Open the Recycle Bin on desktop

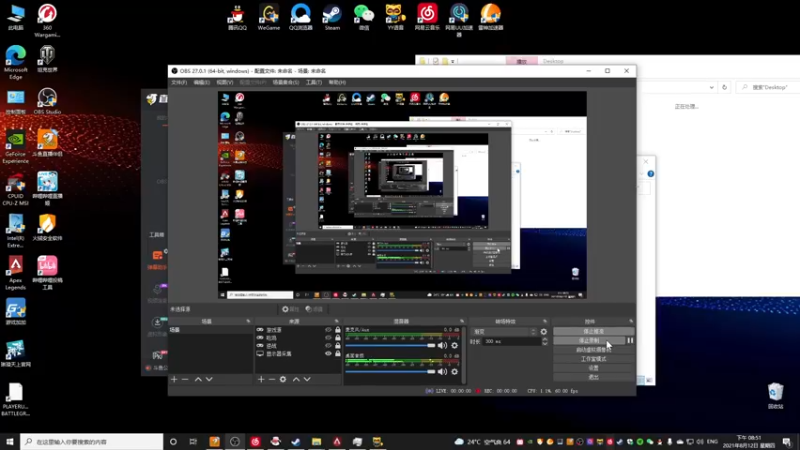775,395
